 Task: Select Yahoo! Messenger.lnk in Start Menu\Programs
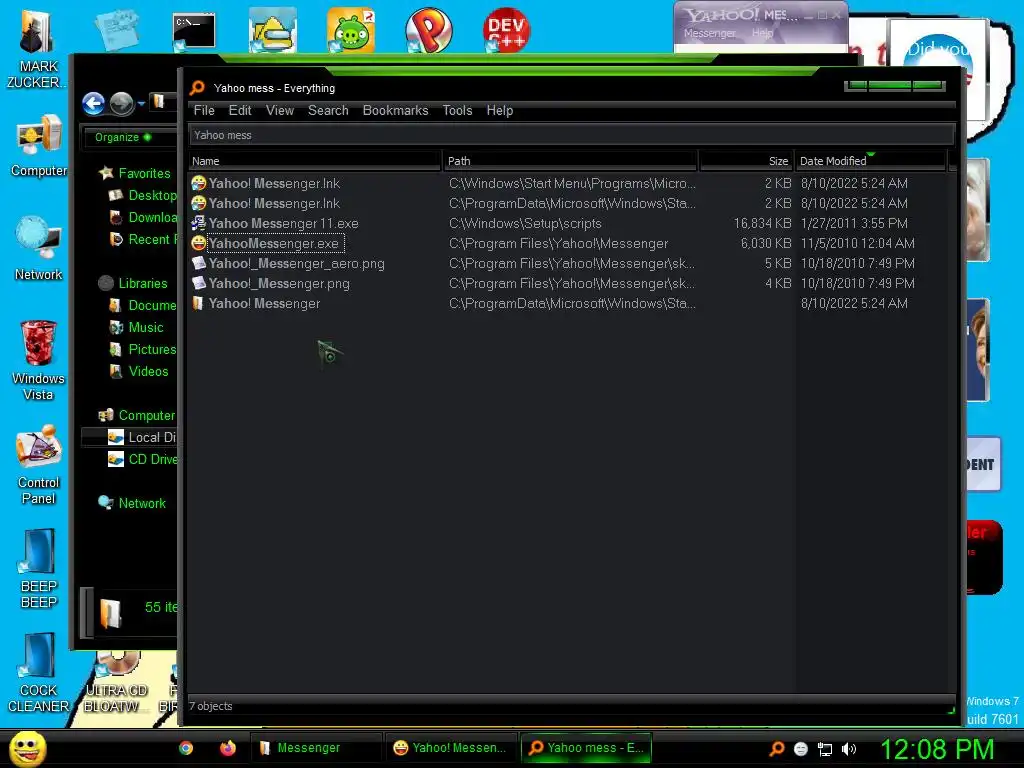pos(274,184)
